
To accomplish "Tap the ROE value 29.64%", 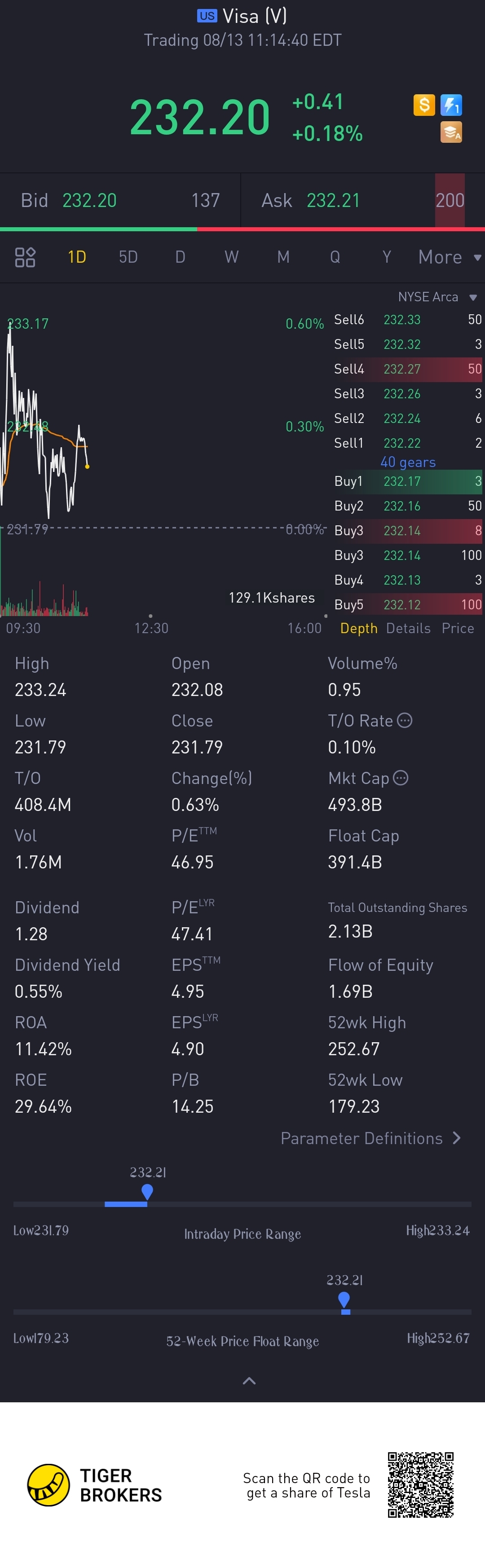I will pyautogui.click(x=43, y=1106).
